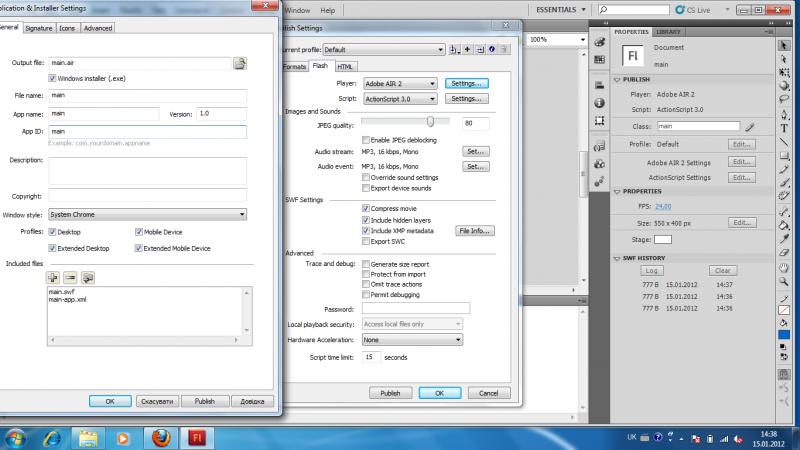Viewport: 800px width, 450px height.
Task: Select the Free Transform tool
Action: (x=784, y=72)
